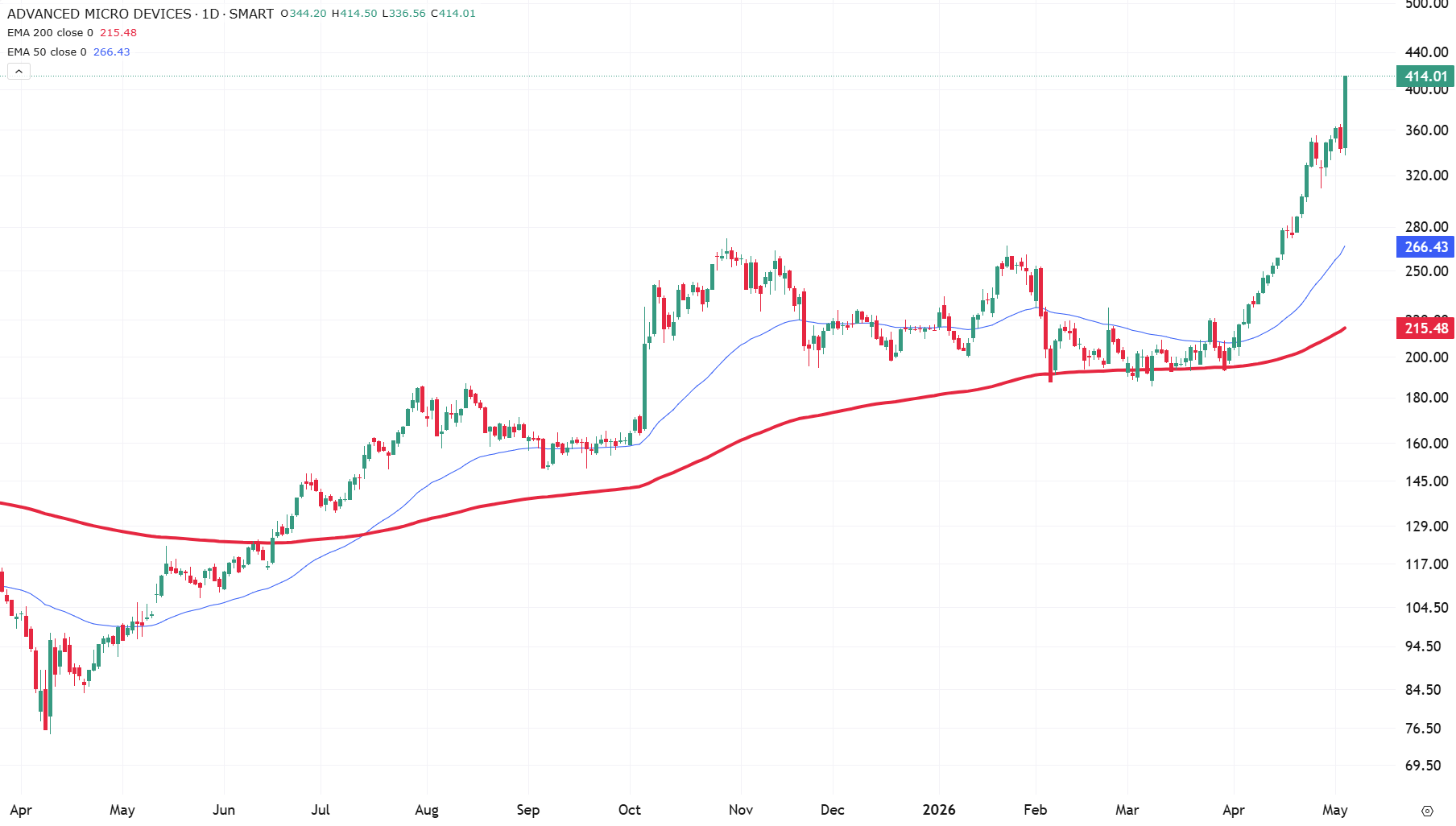
Task: Collapse the indicator legend chevron
Action: pyautogui.click(x=19, y=72)
